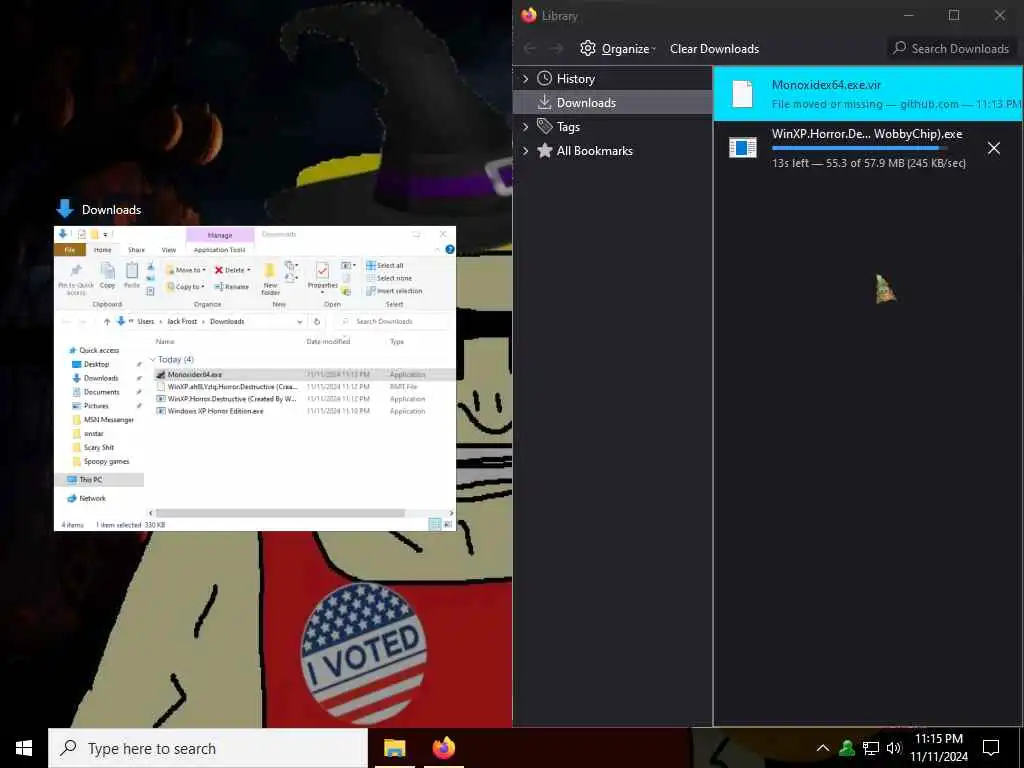Open Firefox from the taskbar
Viewport: 1024px width, 768px height.
point(443,748)
